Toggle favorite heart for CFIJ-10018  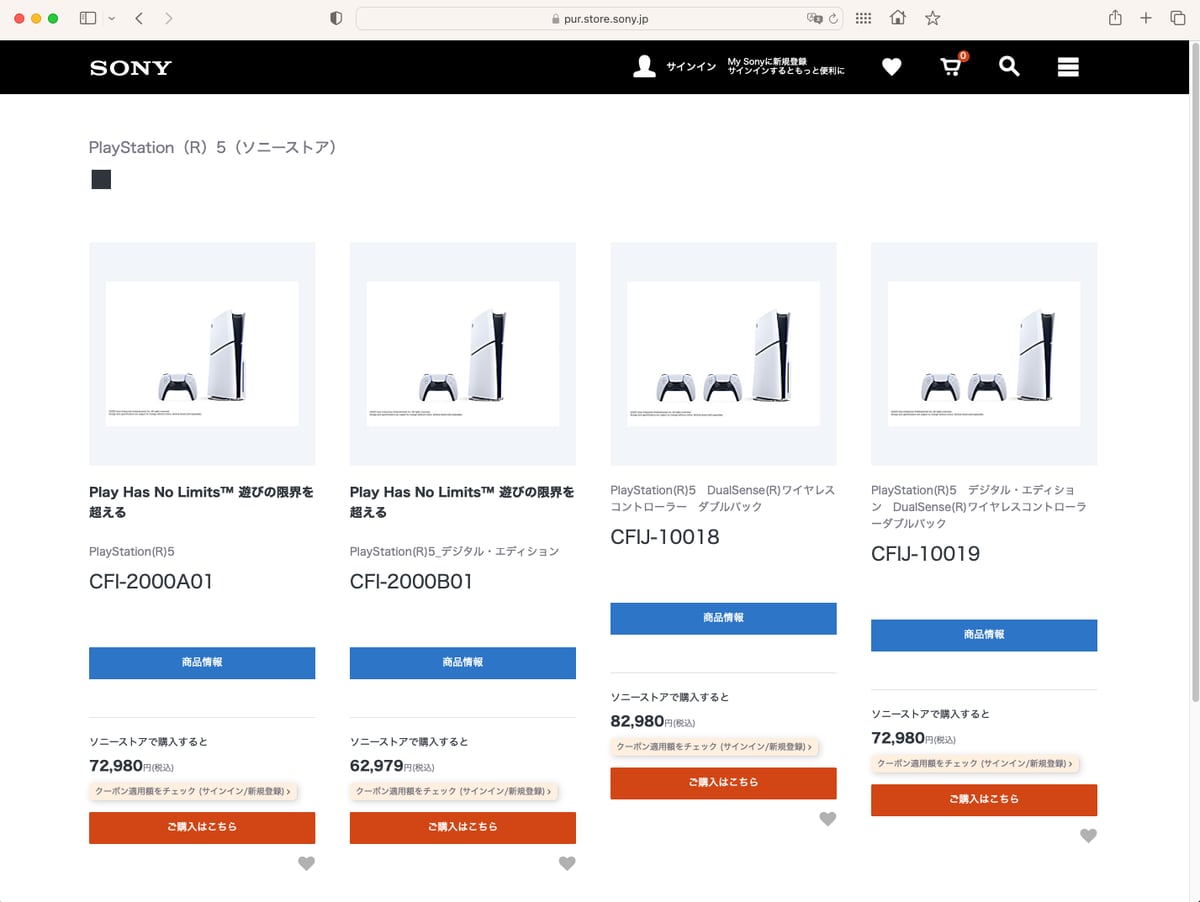827,819
